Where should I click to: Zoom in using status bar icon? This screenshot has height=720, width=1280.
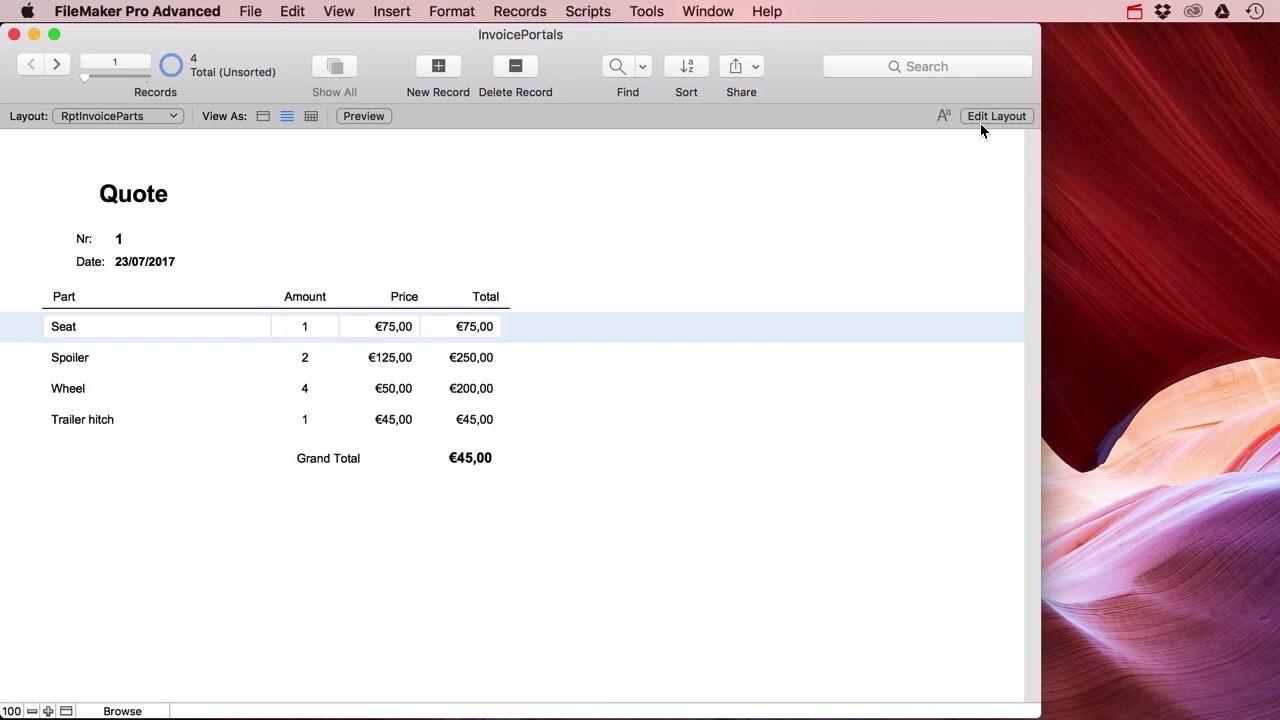pyautogui.click(x=48, y=711)
